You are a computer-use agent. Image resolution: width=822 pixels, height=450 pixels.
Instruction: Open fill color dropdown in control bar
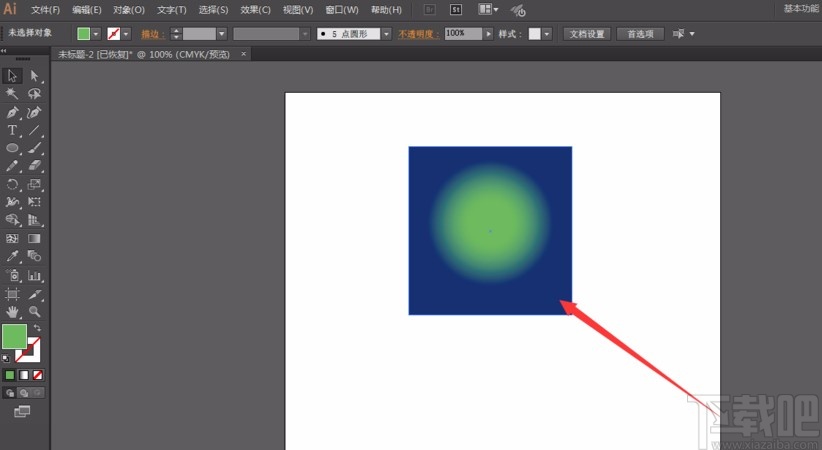[96, 34]
